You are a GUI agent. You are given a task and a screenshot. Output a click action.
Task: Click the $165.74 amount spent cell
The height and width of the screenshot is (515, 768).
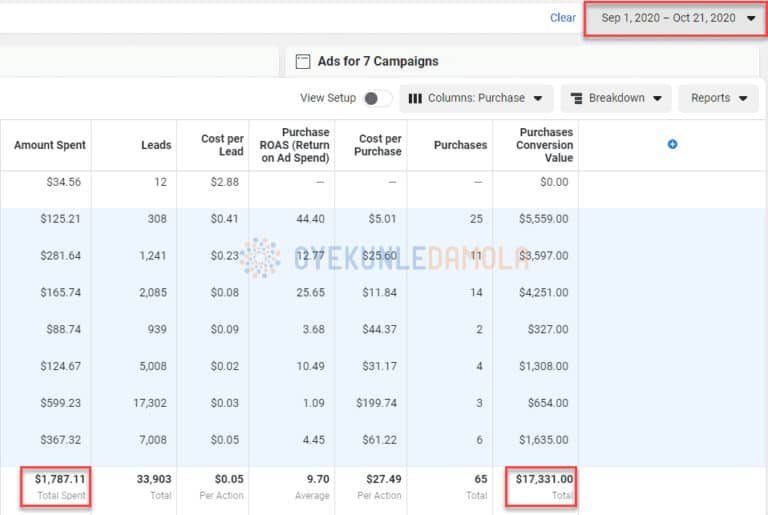pyautogui.click(x=60, y=293)
